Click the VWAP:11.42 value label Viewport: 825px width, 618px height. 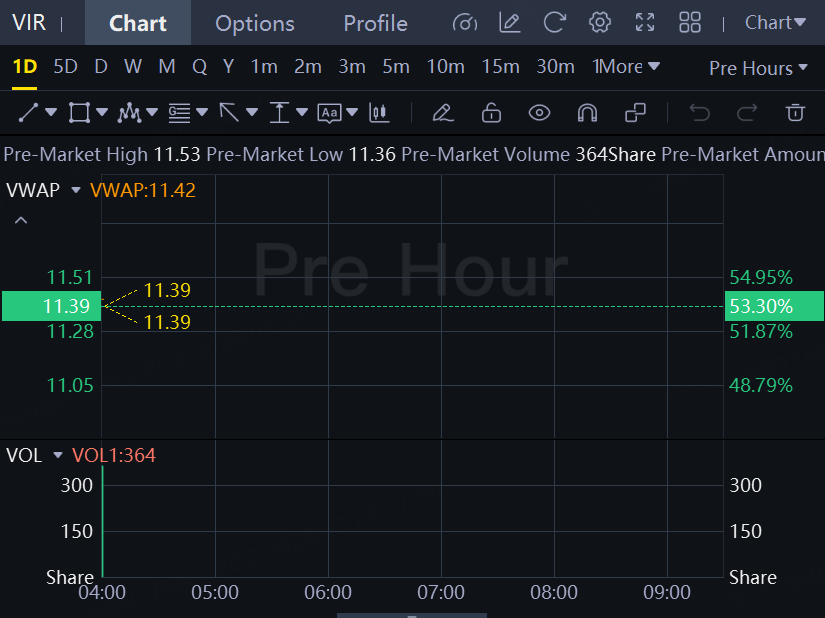click(143, 190)
